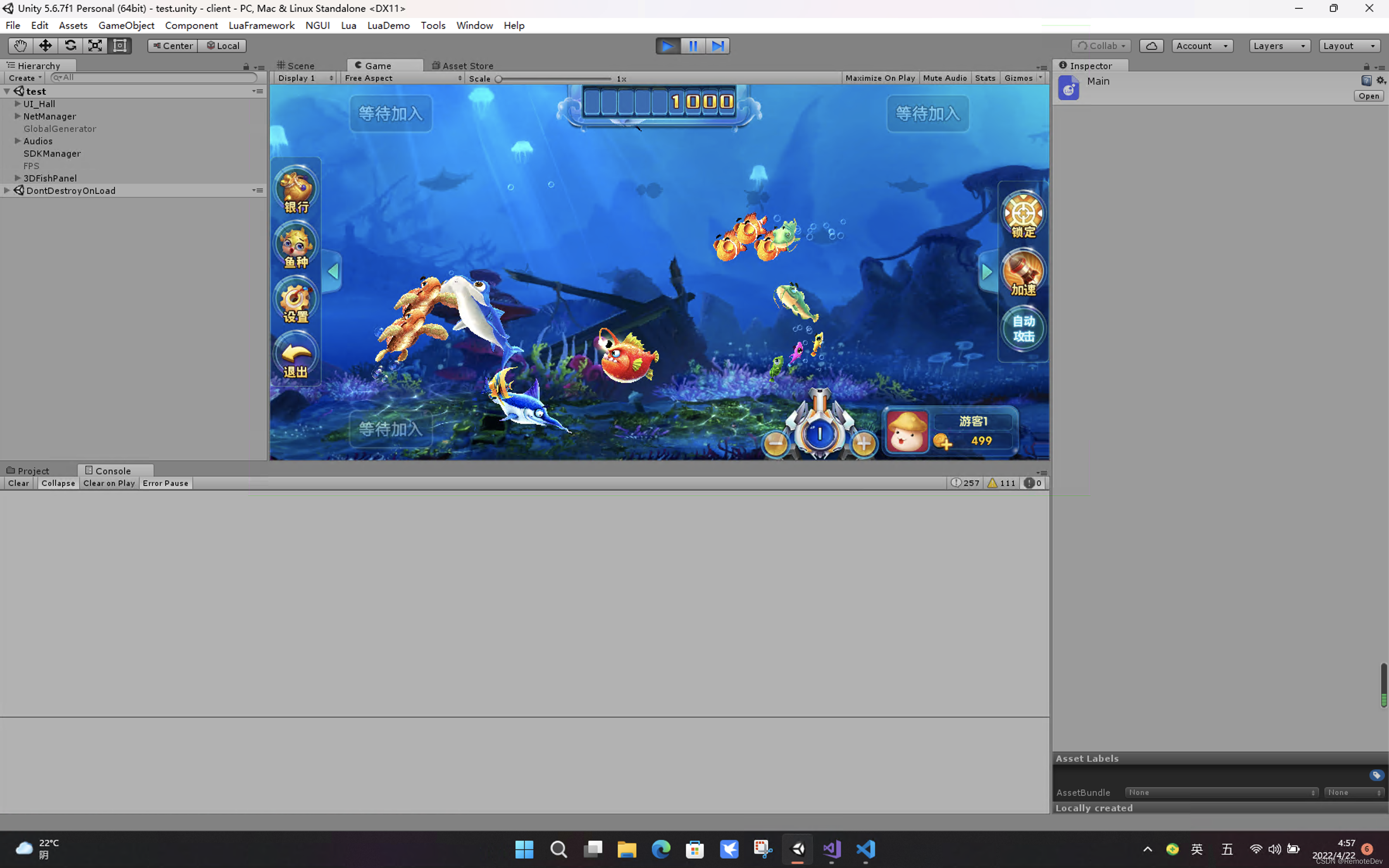Image resolution: width=1389 pixels, height=868 pixels.
Task: Expand the 3DFishPanel hierarchy item
Action: click(x=18, y=178)
